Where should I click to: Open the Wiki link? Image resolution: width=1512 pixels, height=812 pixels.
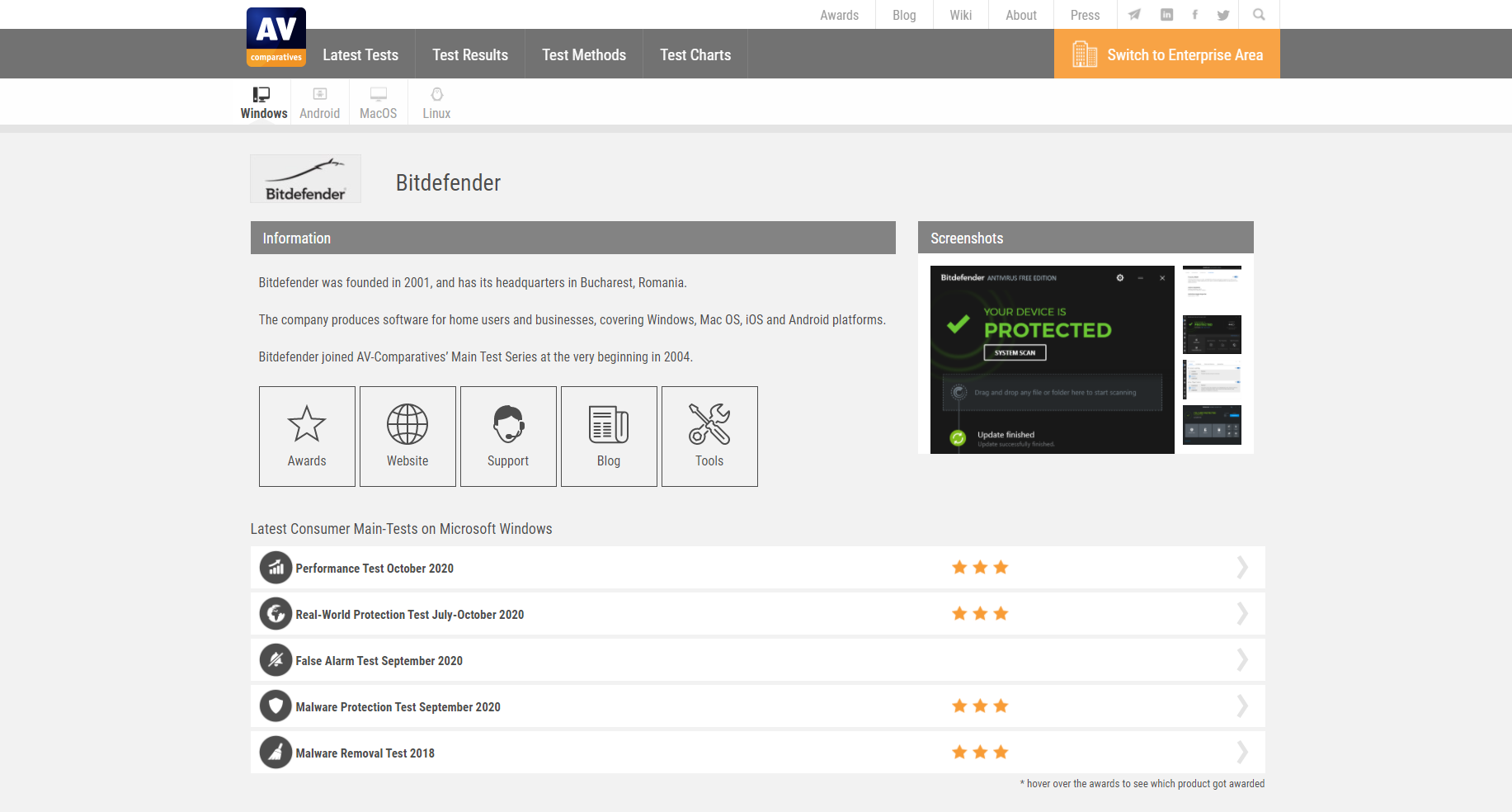coord(961,15)
